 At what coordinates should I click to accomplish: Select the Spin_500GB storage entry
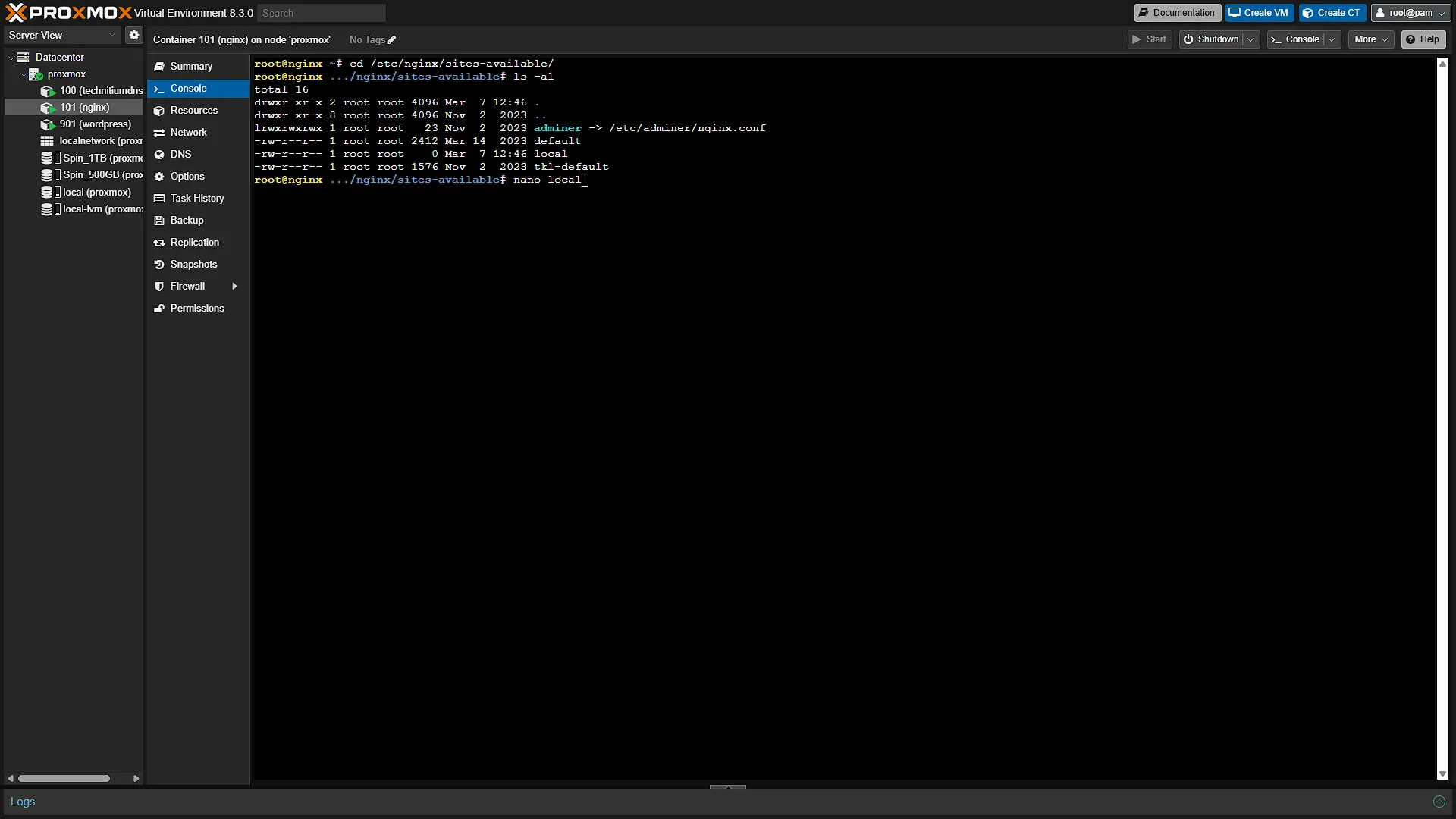93,174
